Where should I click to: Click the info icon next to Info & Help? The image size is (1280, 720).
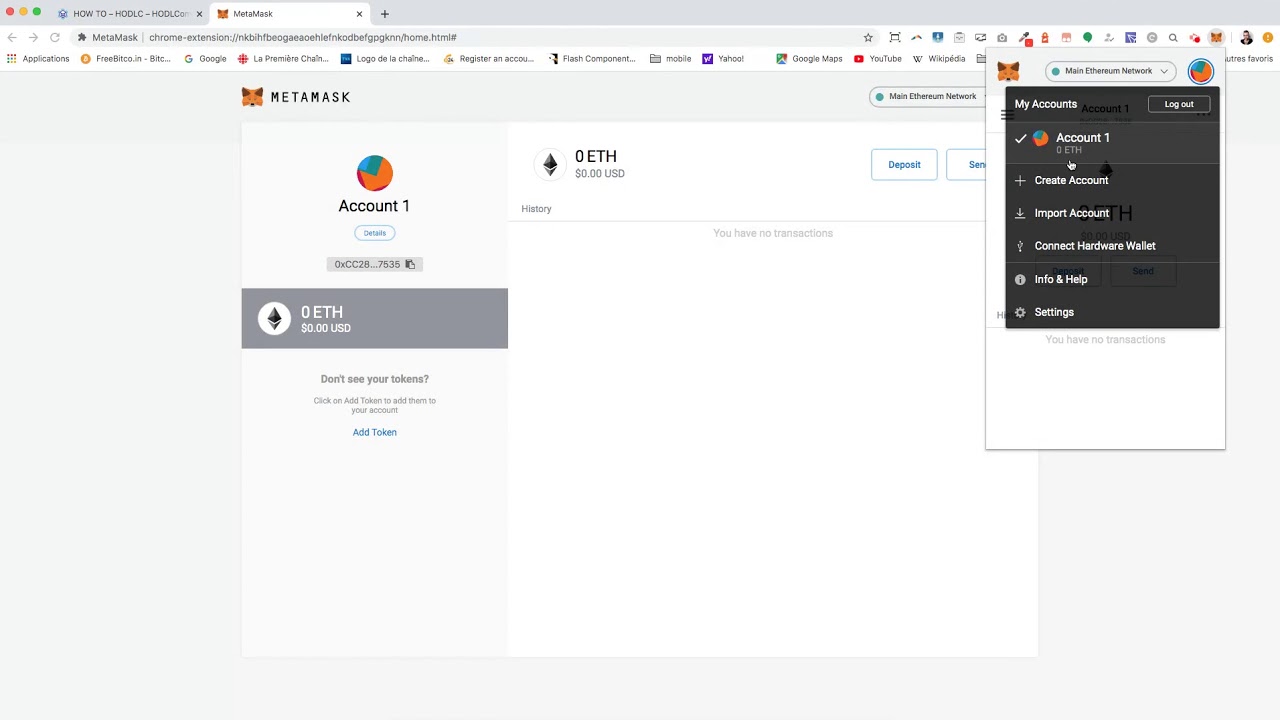1020,279
